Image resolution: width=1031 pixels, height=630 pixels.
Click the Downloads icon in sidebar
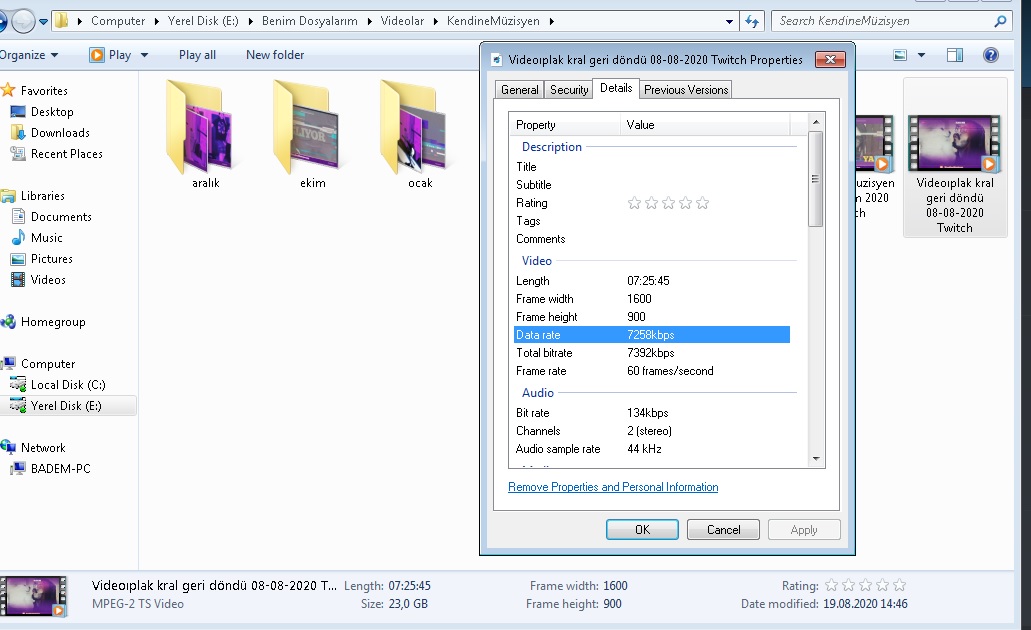point(18,133)
